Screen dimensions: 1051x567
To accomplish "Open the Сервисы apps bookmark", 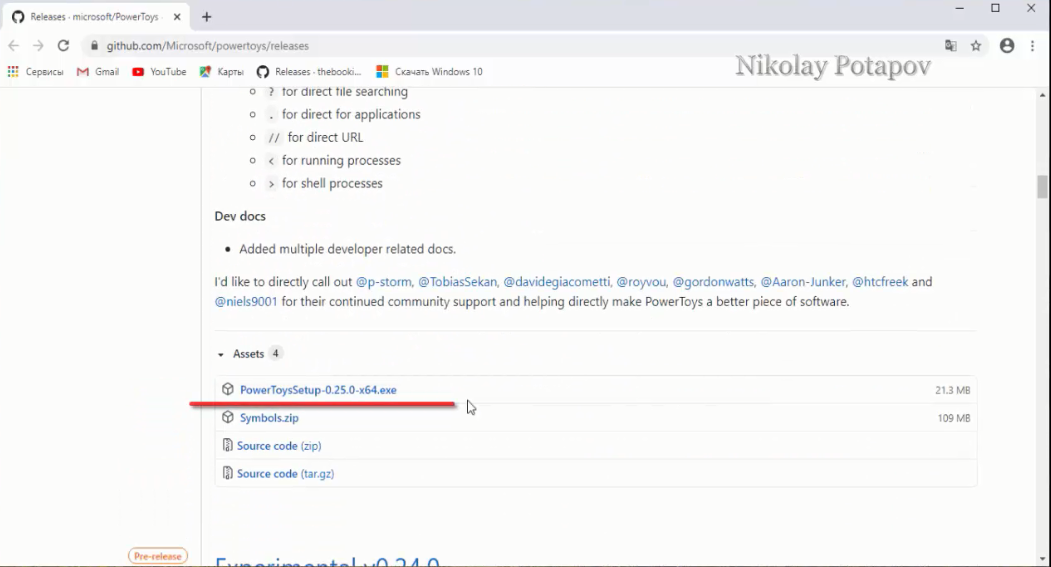I will [x=35, y=72].
